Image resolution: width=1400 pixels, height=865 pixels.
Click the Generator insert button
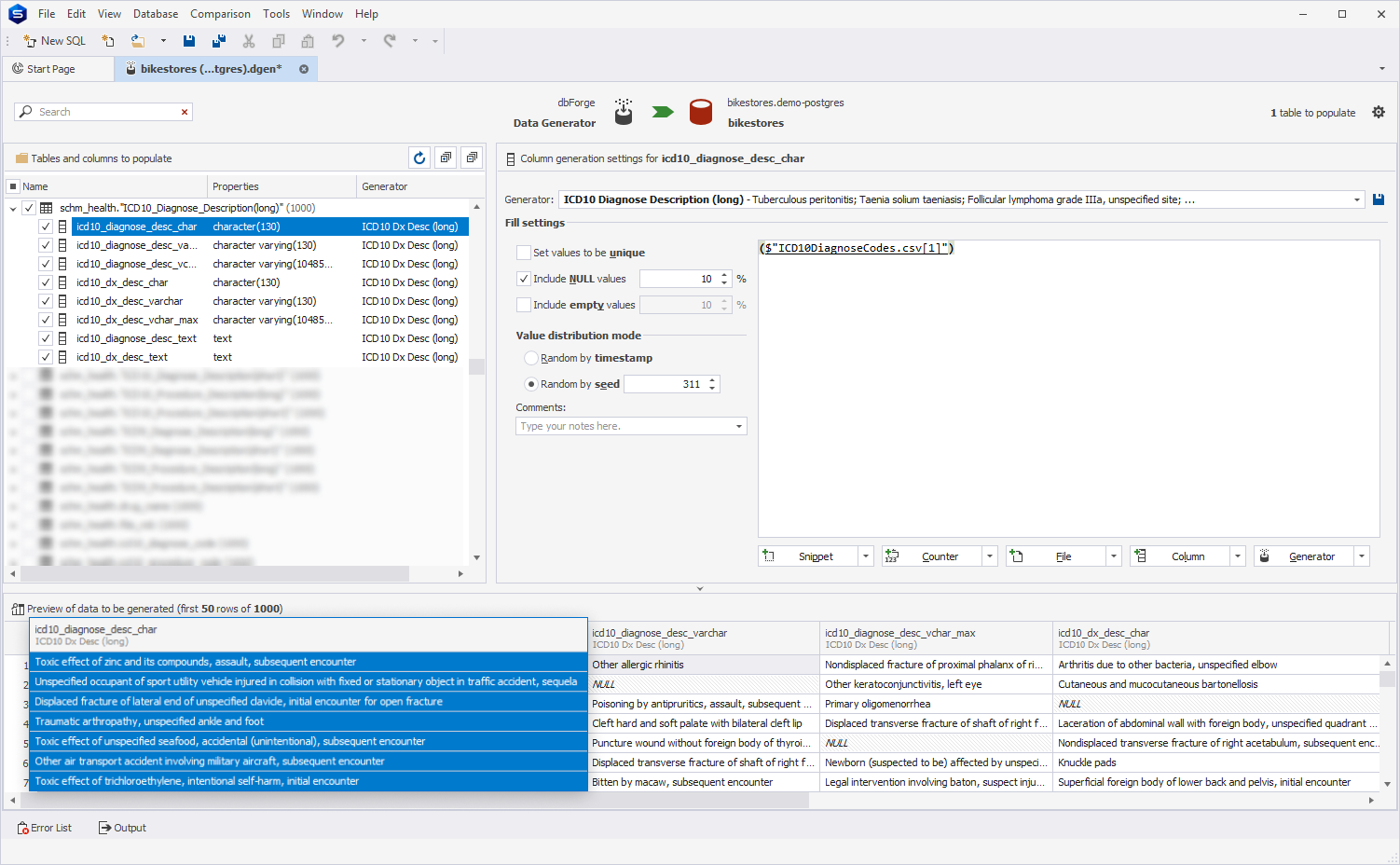[1304, 556]
